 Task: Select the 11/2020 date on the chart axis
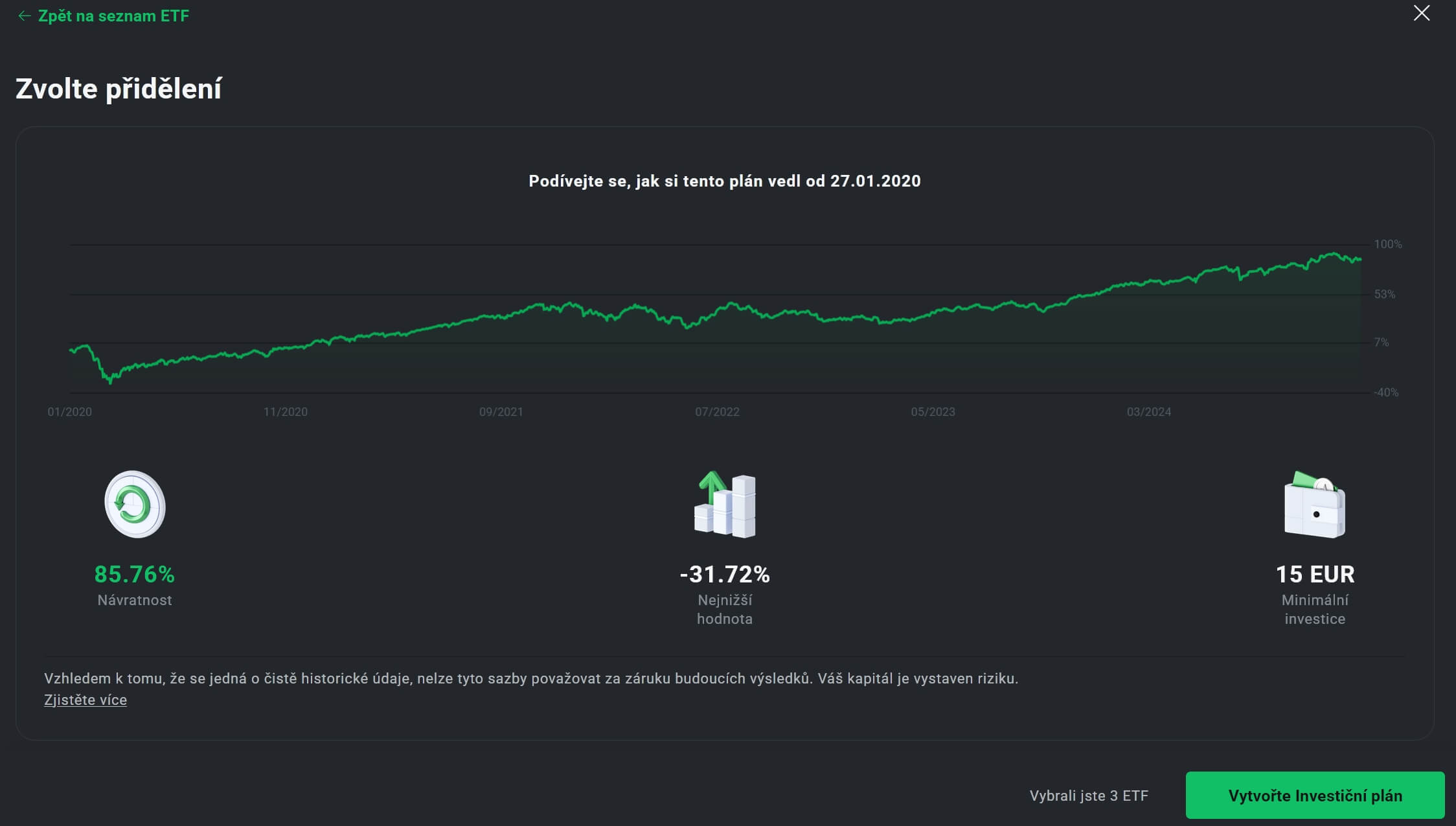pyautogui.click(x=286, y=412)
